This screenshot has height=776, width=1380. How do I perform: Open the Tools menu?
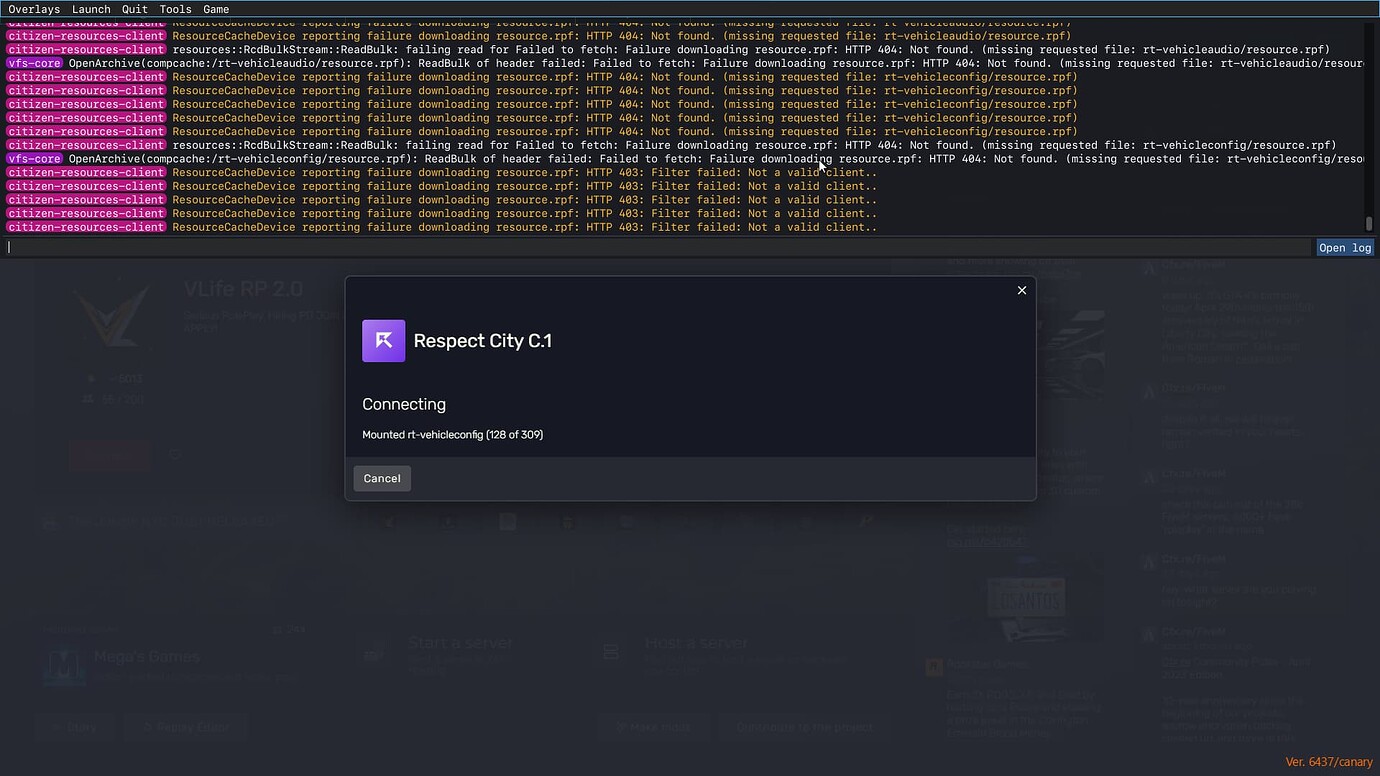click(x=175, y=9)
